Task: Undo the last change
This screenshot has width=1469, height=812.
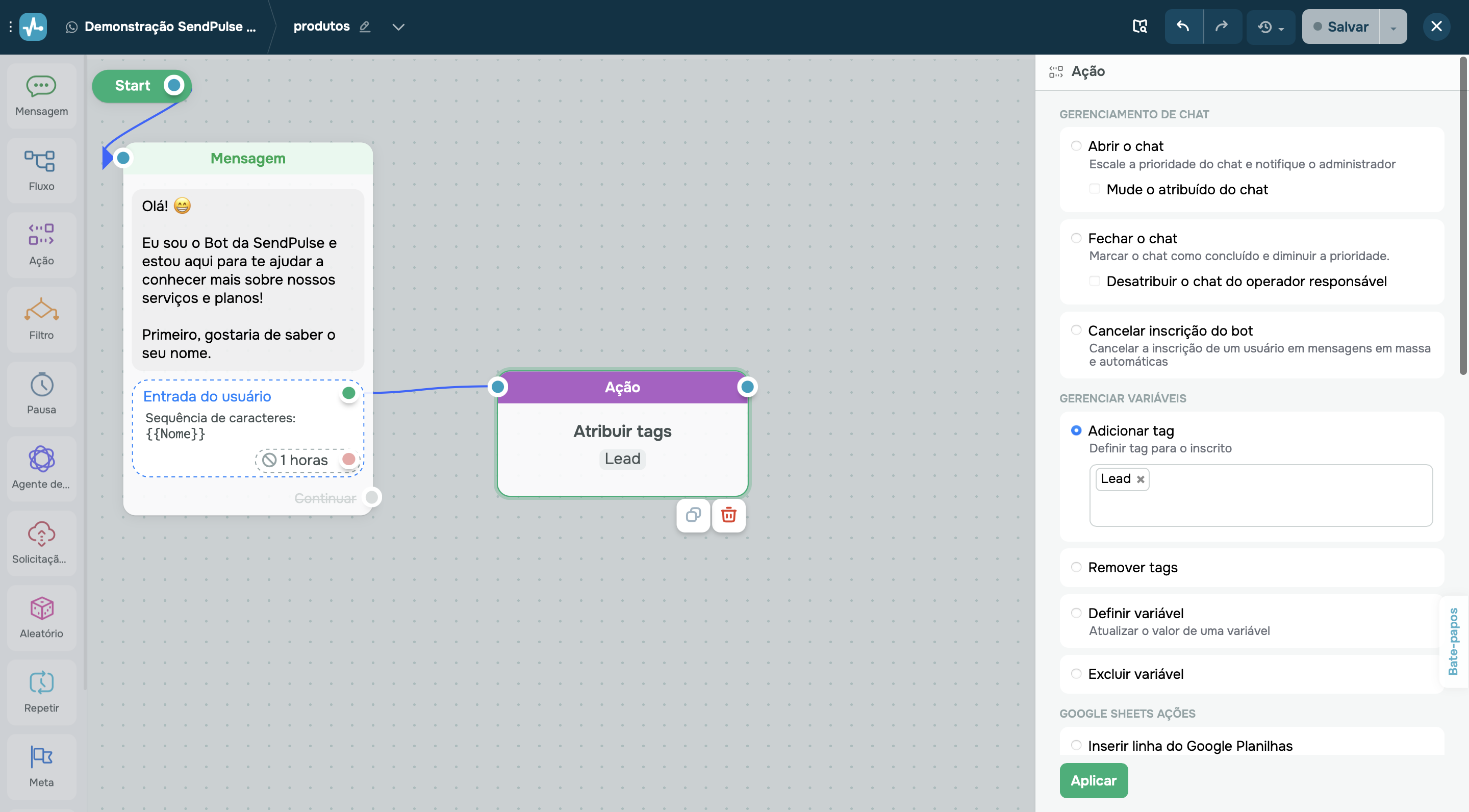Action: (x=1183, y=26)
